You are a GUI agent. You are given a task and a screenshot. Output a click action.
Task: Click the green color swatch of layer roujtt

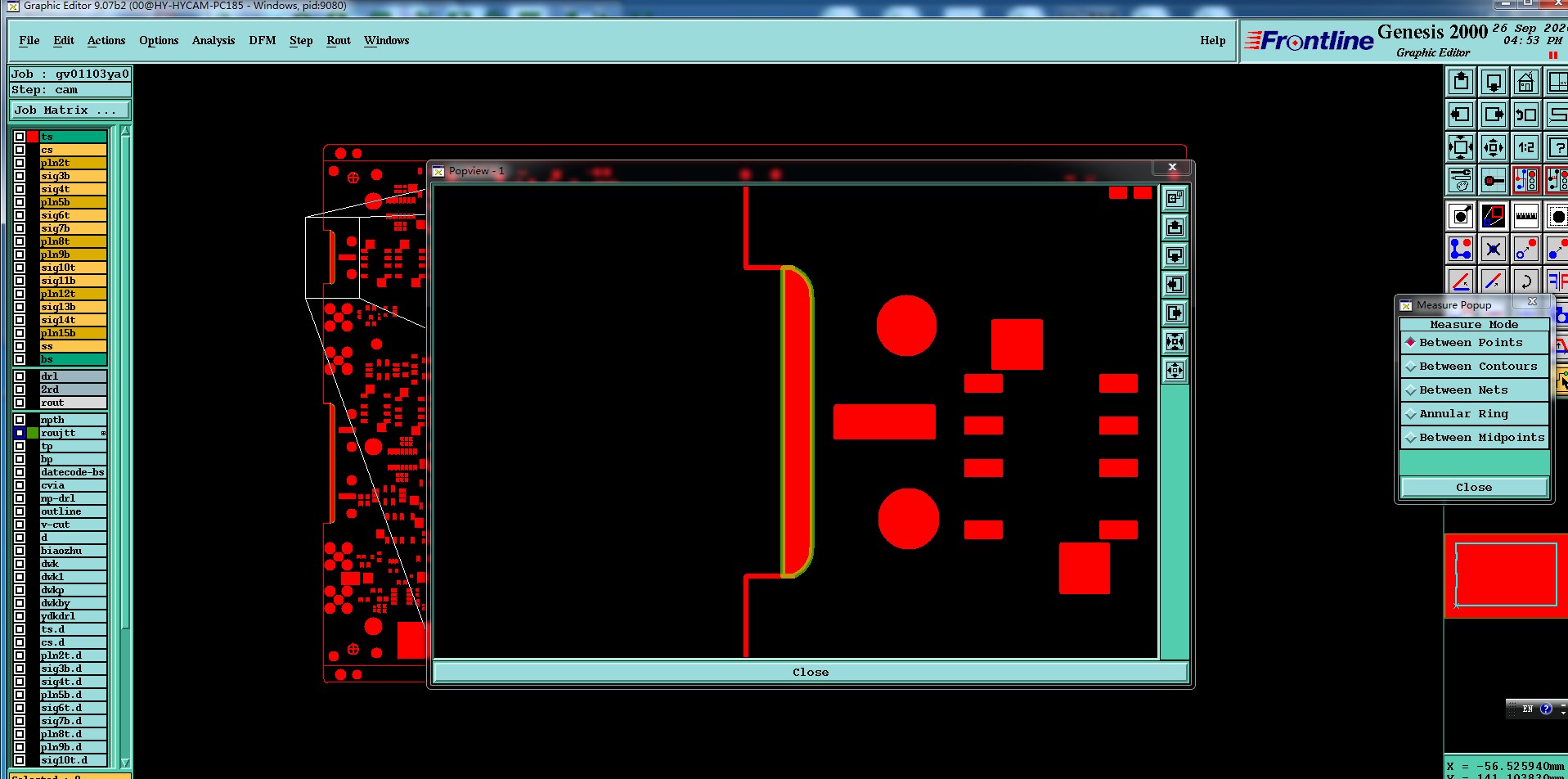[x=33, y=433]
